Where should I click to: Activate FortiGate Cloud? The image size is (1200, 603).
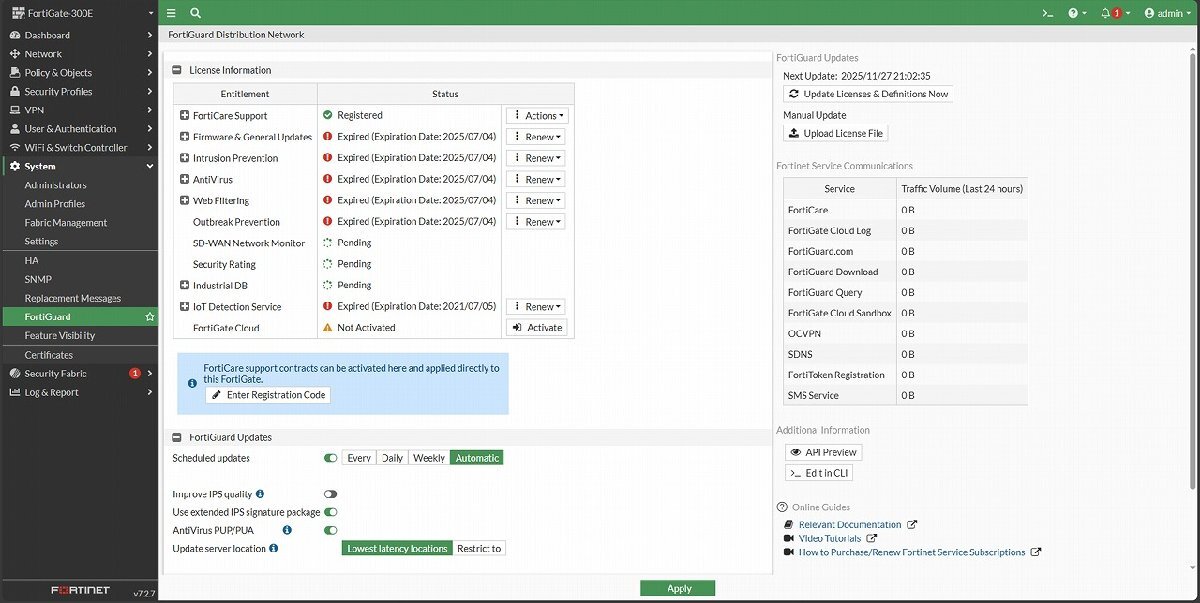pyautogui.click(x=537, y=328)
